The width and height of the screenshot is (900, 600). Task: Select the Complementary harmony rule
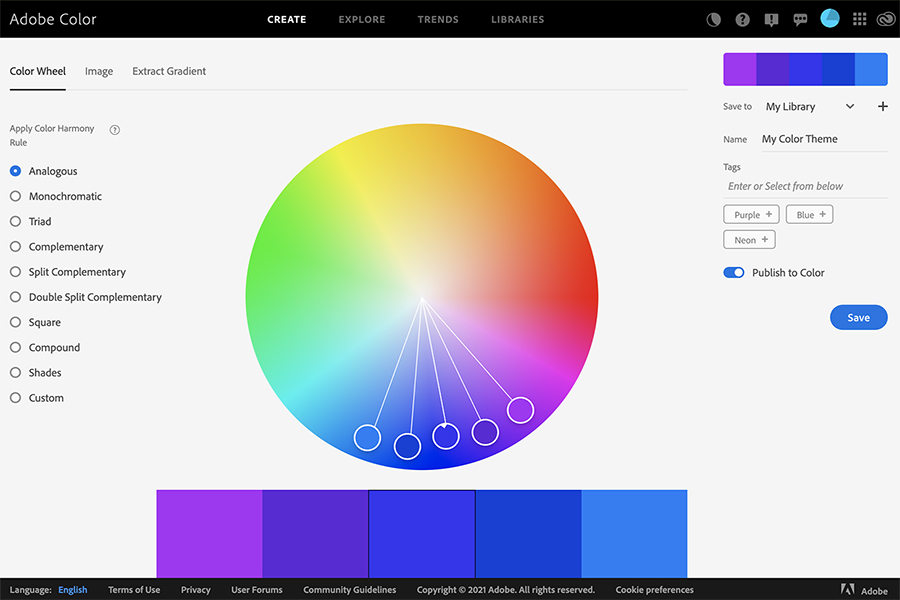57,247
